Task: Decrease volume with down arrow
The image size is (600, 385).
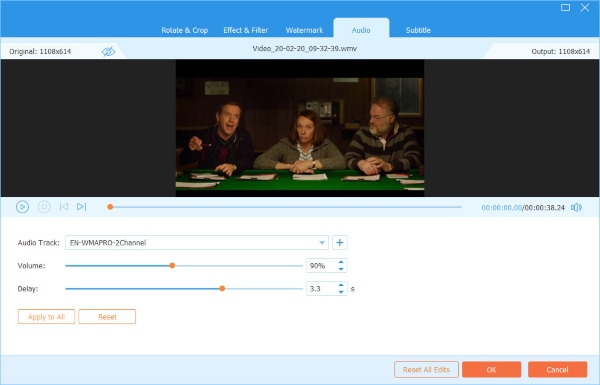Action: tap(341, 269)
